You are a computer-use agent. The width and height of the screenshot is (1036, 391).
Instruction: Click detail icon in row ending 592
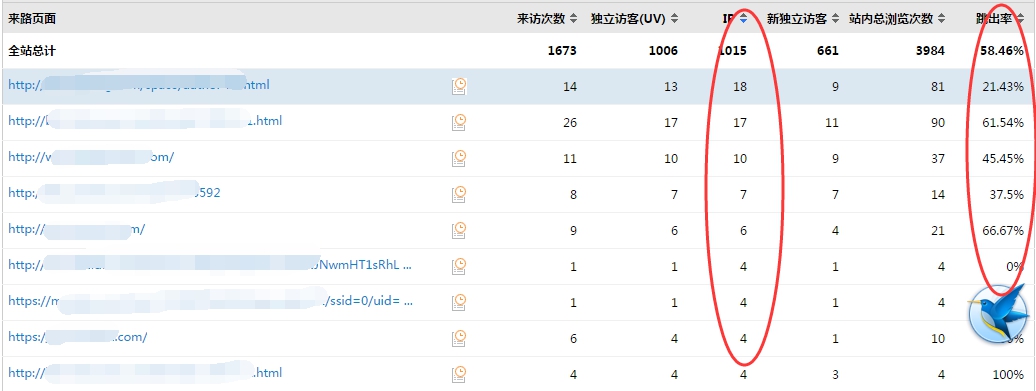459,194
